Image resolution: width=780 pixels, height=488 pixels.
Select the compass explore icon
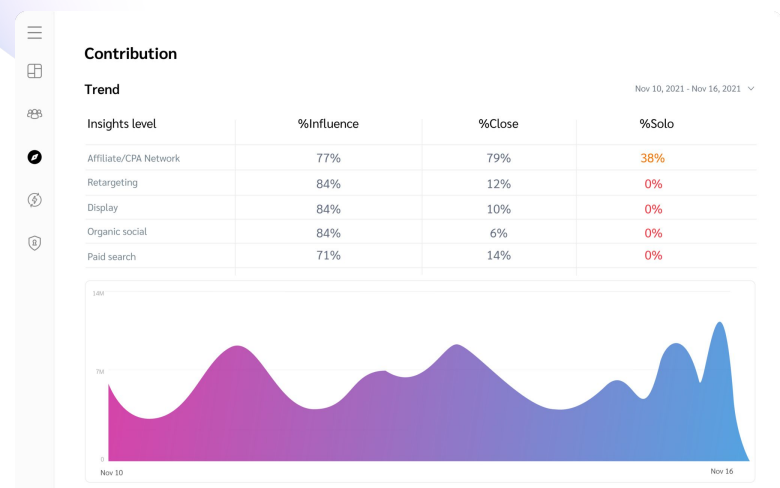coord(35,157)
